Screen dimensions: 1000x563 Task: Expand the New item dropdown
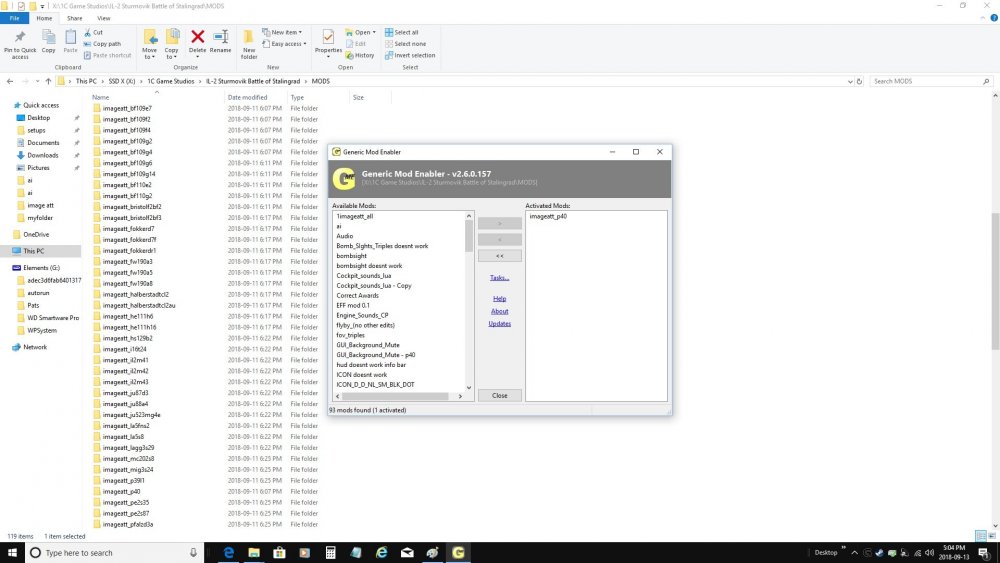coord(285,32)
